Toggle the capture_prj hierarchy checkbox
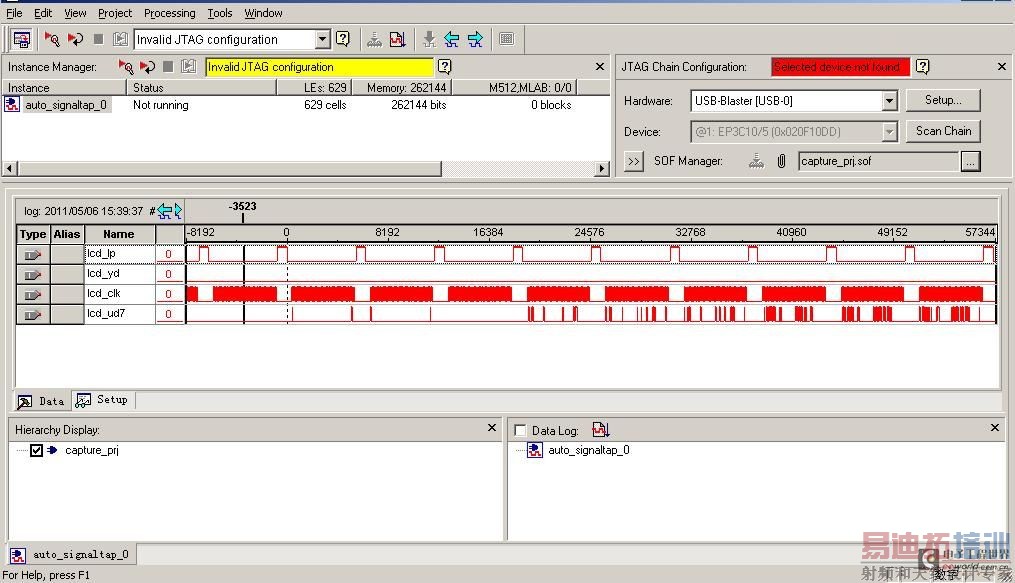The width and height of the screenshot is (1015, 583). (x=36, y=450)
